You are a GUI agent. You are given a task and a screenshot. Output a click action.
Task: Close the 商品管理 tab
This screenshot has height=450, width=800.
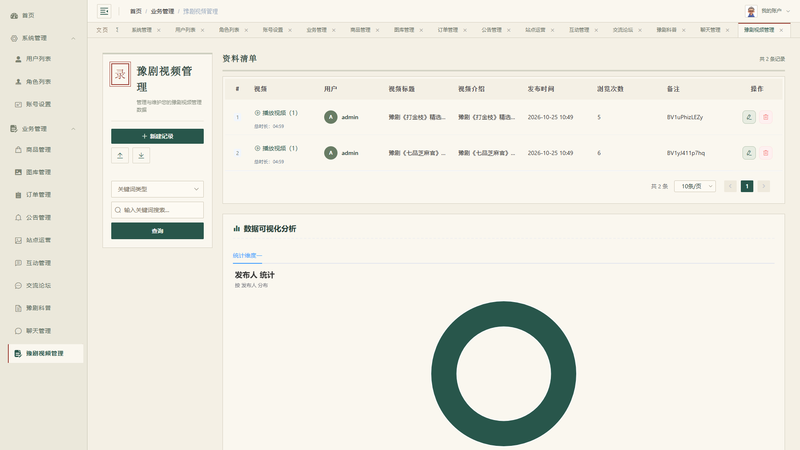click(x=378, y=30)
